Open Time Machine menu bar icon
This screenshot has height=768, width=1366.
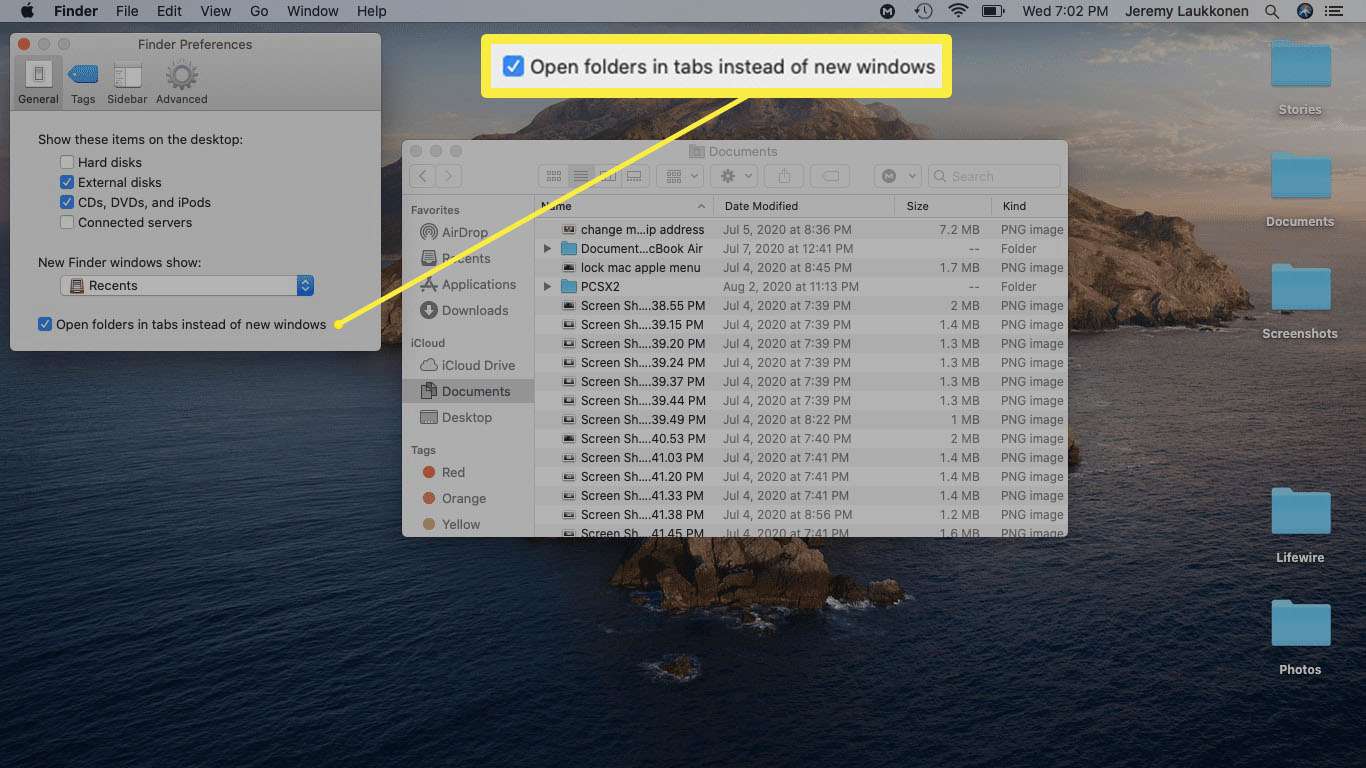(x=924, y=11)
